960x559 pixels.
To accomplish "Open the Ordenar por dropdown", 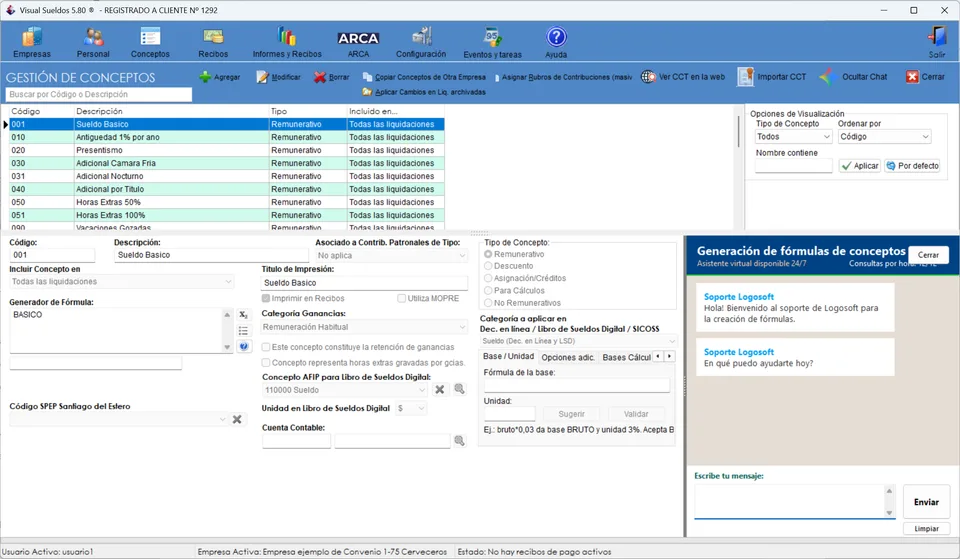I will (884, 137).
